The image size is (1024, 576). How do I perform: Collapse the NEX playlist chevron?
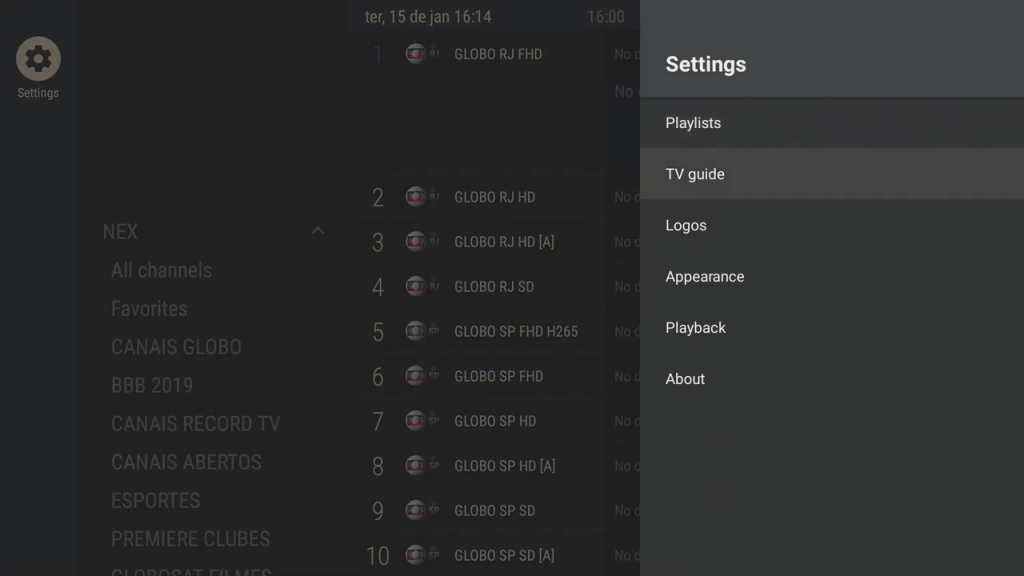(318, 231)
